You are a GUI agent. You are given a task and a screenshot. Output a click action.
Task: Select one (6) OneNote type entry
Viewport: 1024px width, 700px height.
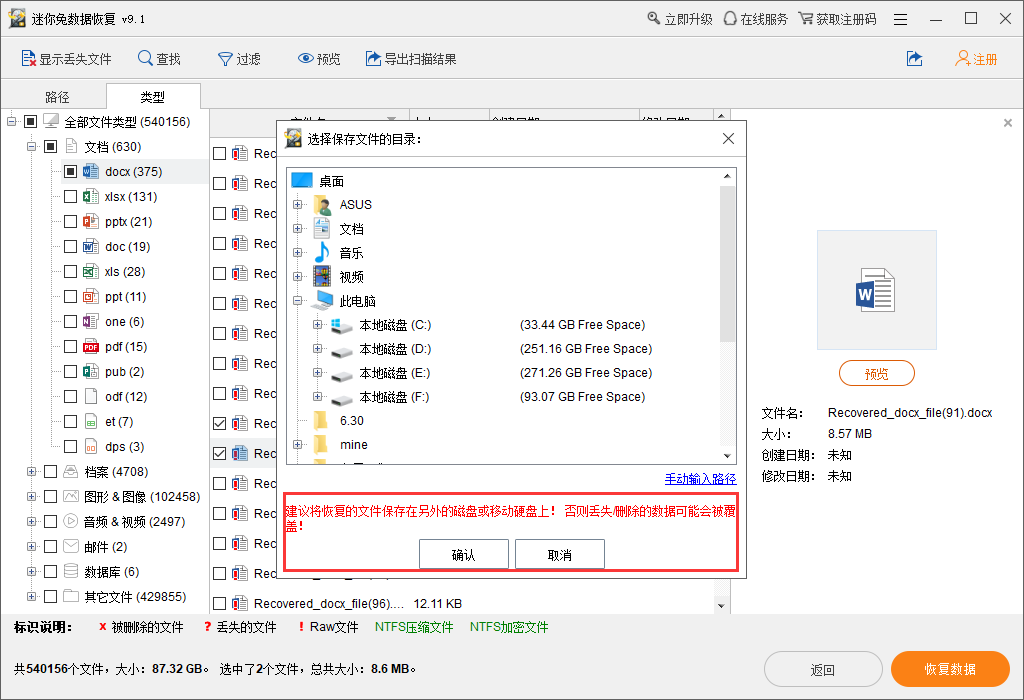[x=124, y=321]
